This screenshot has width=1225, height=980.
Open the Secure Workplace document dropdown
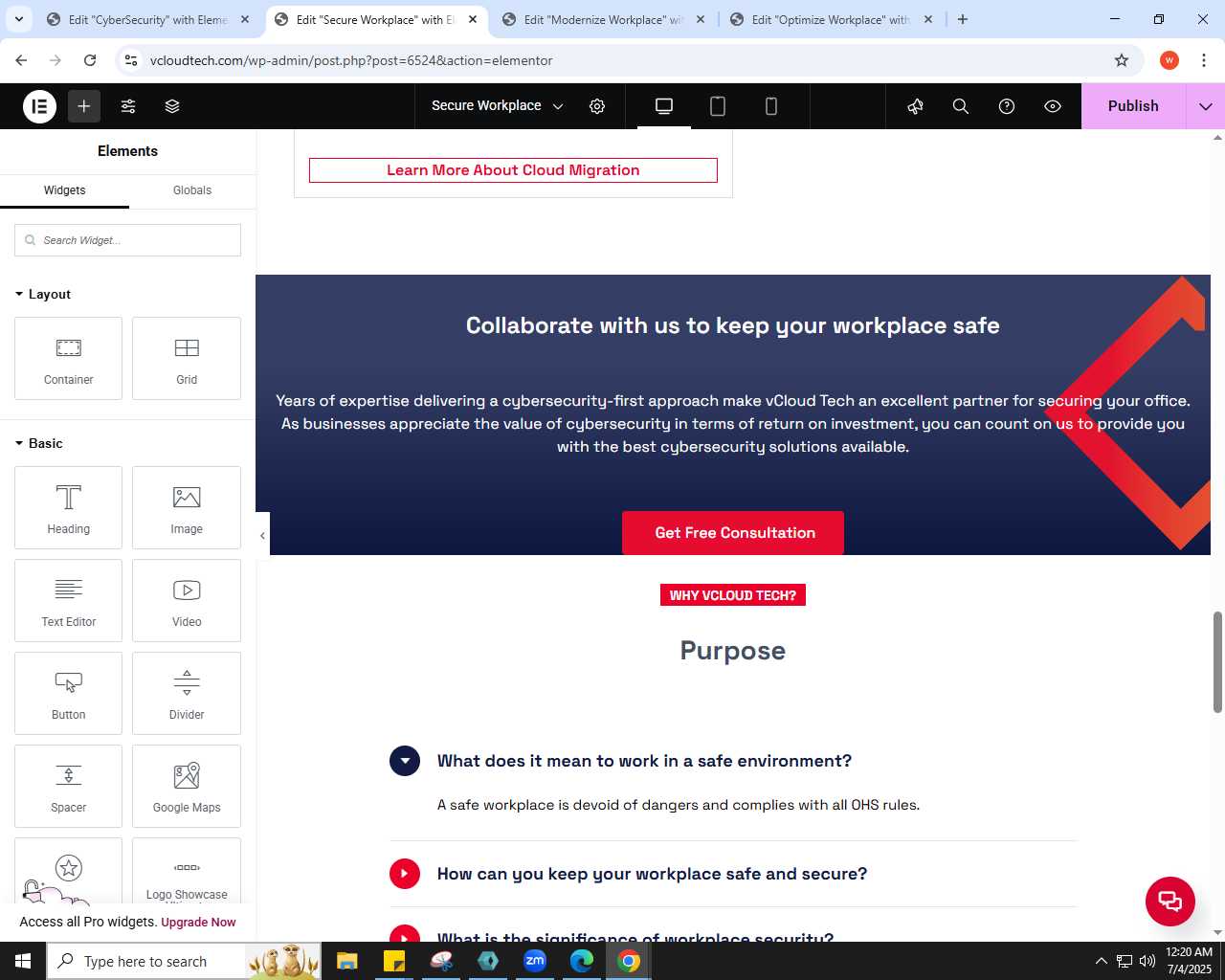pos(497,106)
